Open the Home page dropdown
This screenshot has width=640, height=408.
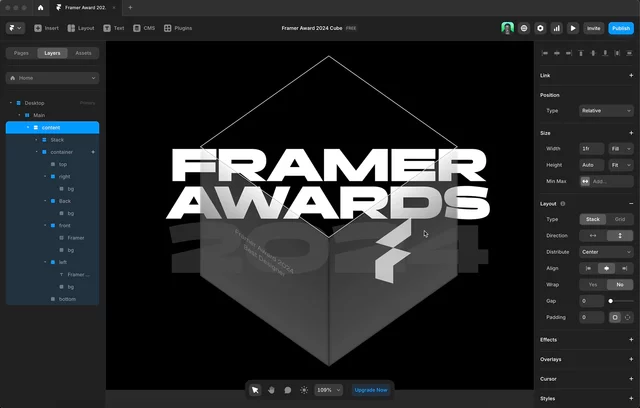click(52, 78)
